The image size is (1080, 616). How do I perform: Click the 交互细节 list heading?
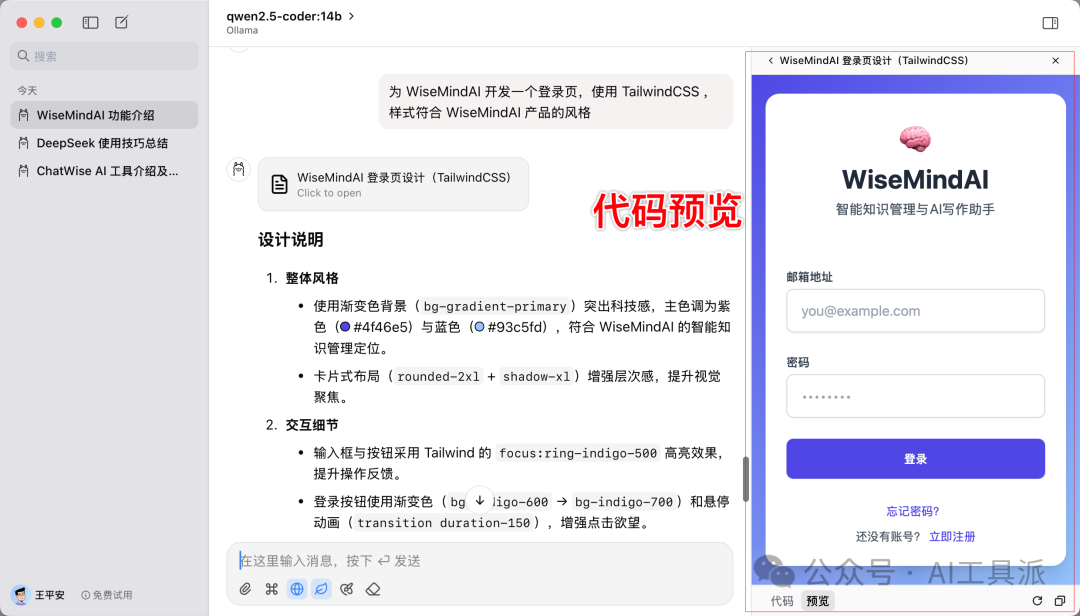[x=312, y=425]
